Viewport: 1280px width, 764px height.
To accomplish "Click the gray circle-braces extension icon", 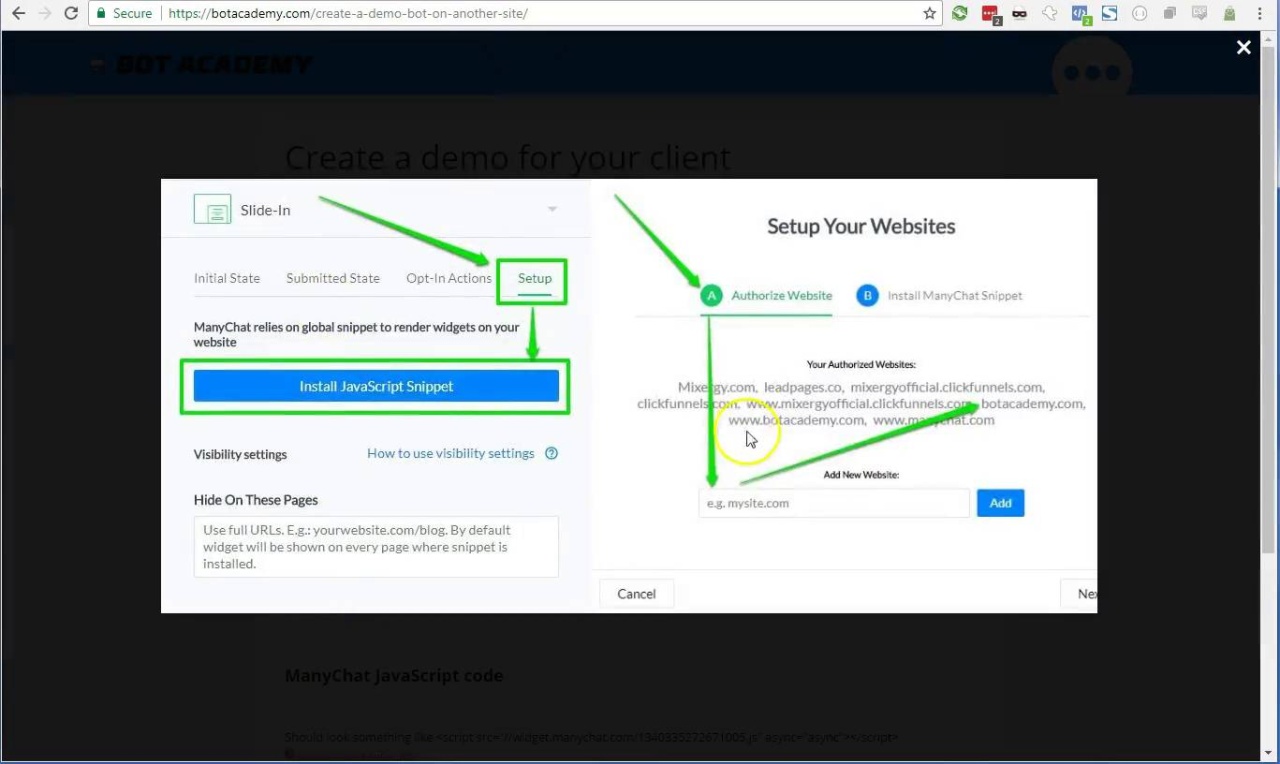I will point(1139,14).
